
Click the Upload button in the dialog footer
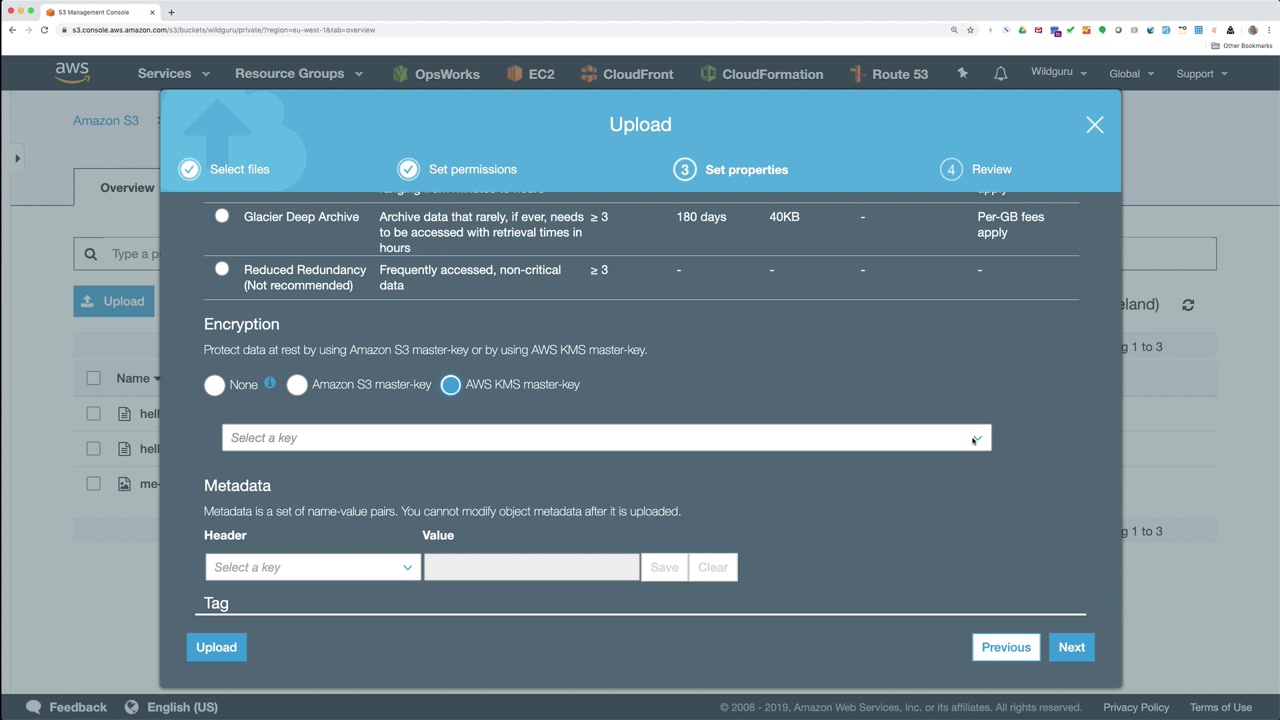(x=216, y=647)
